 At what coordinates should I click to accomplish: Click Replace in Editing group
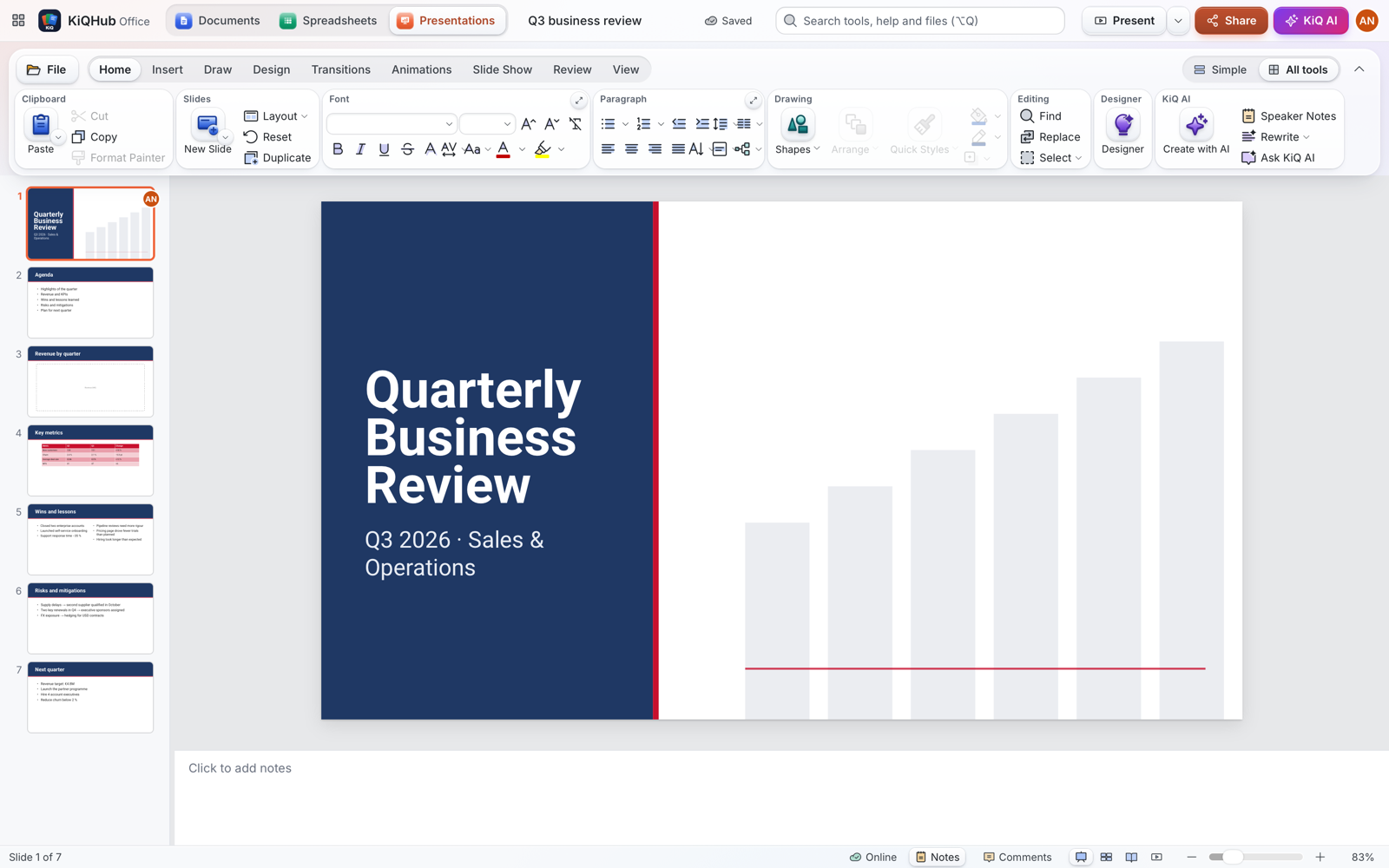coord(1050,137)
